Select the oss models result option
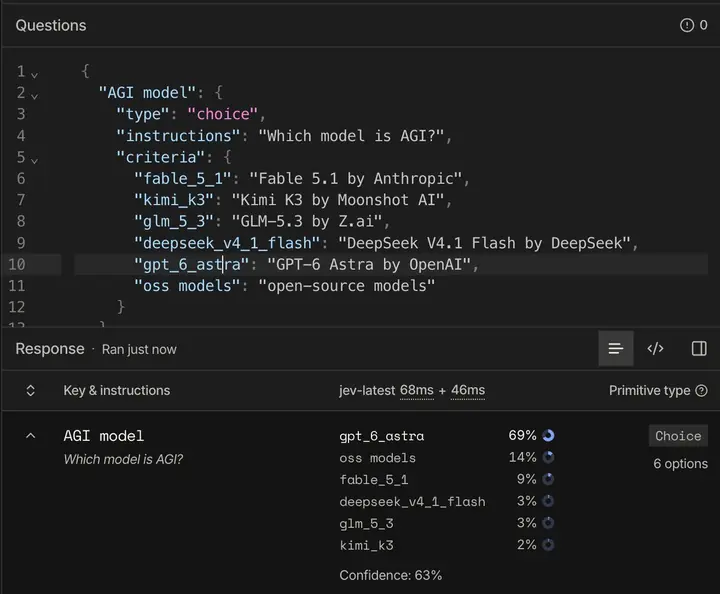The image size is (720, 594). [377, 458]
